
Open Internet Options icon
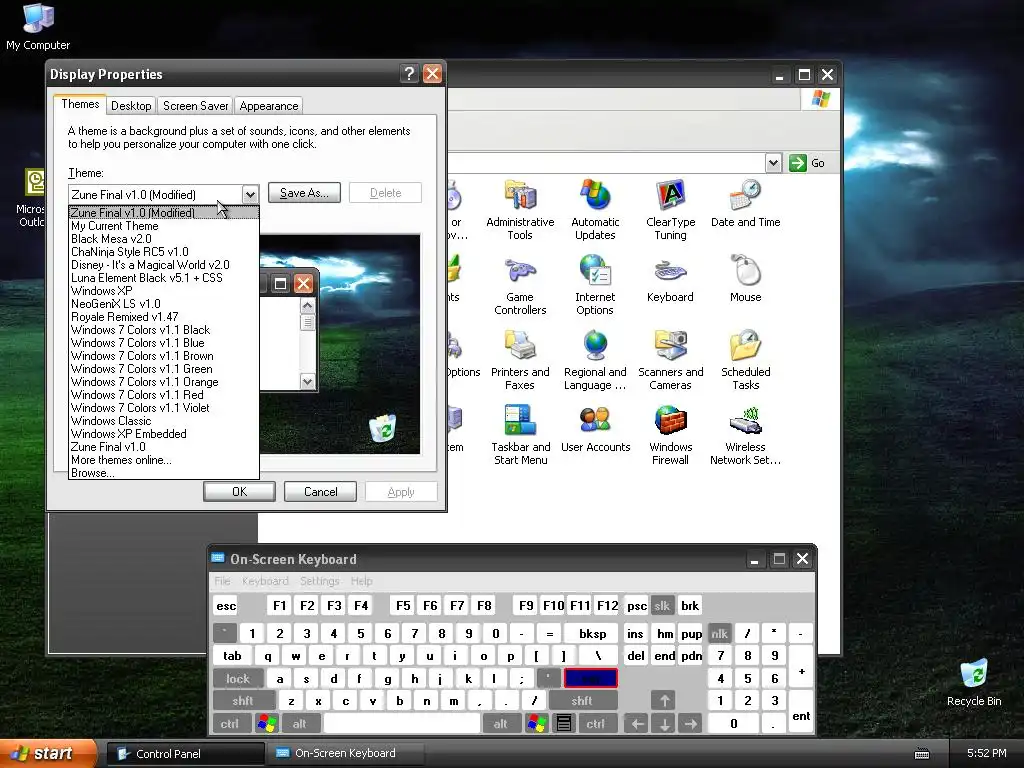pos(595,285)
